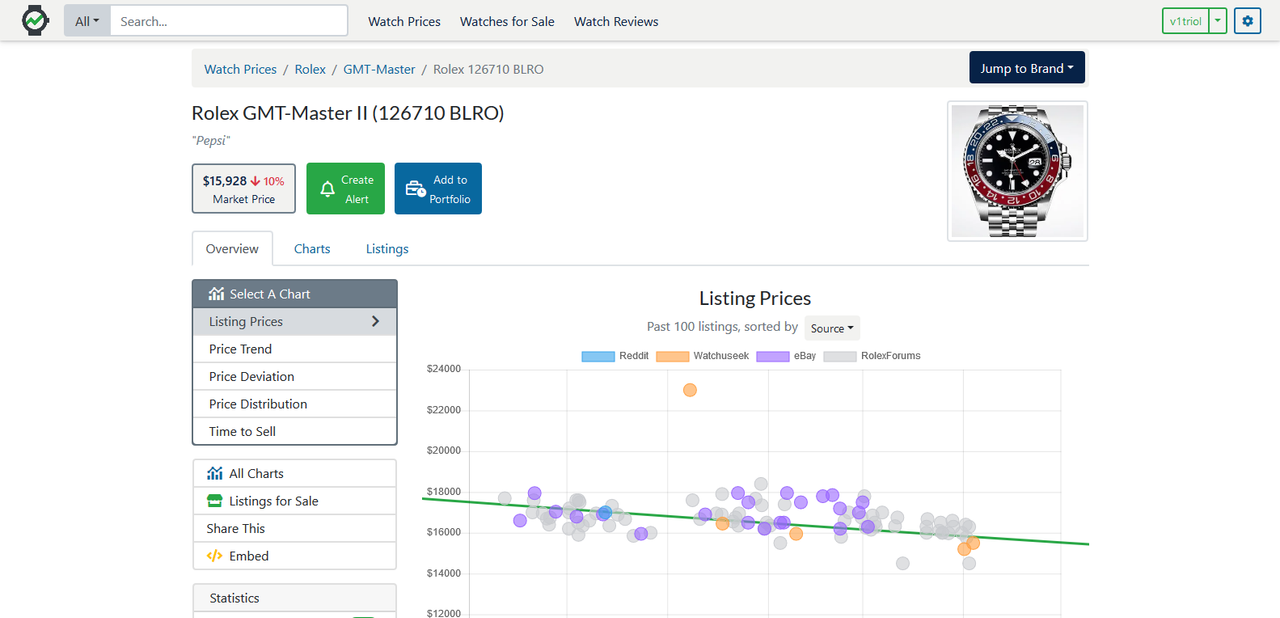Viewport: 1280px width, 618px height.
Task: Click the Add to Portfolio button
Action: 438,189
